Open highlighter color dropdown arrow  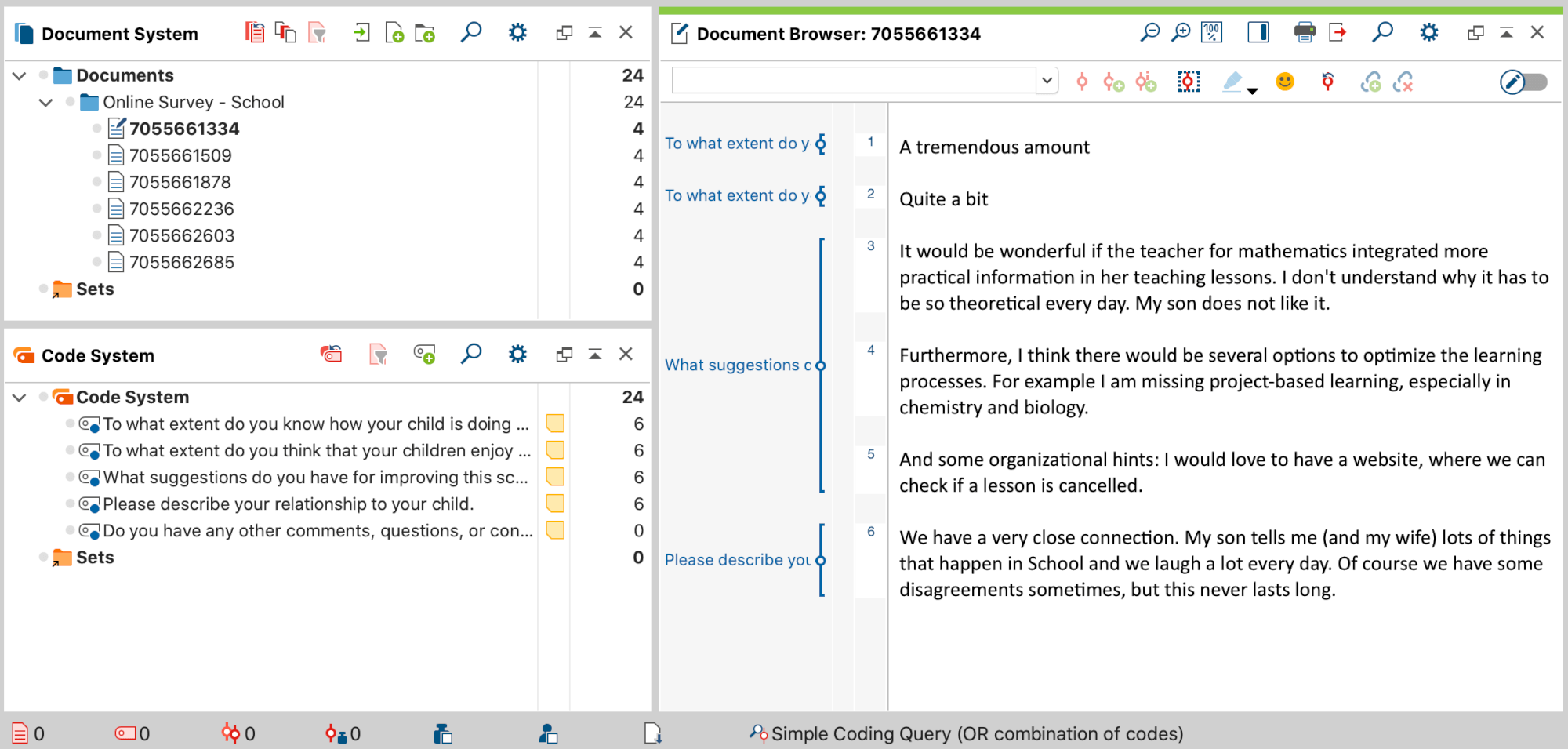(1252, 91)
